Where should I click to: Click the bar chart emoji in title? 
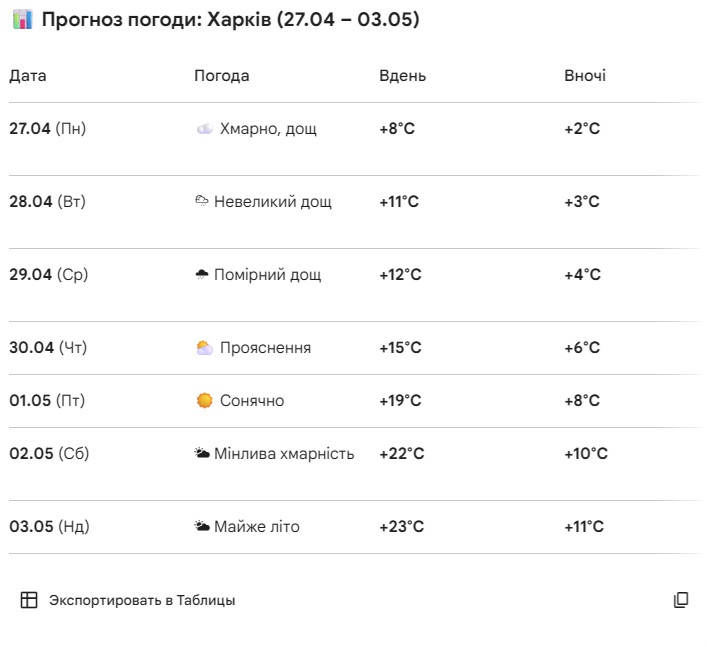point(22,20)
